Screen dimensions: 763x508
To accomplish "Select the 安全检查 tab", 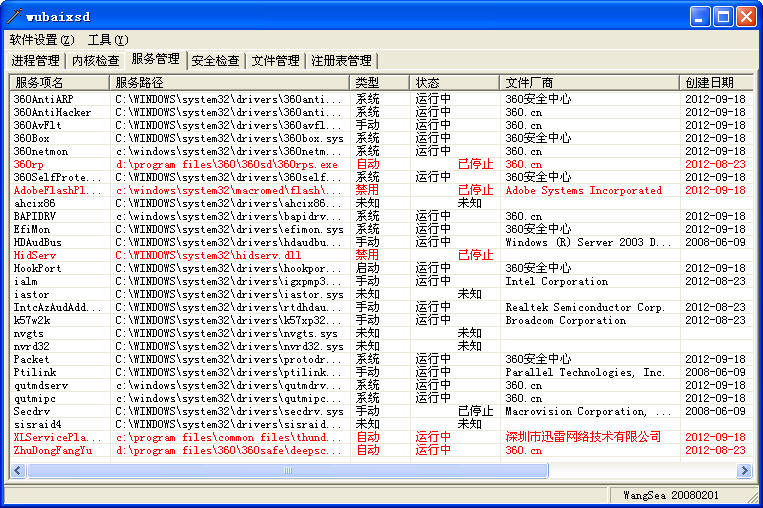I will click(x=215, y=61).
